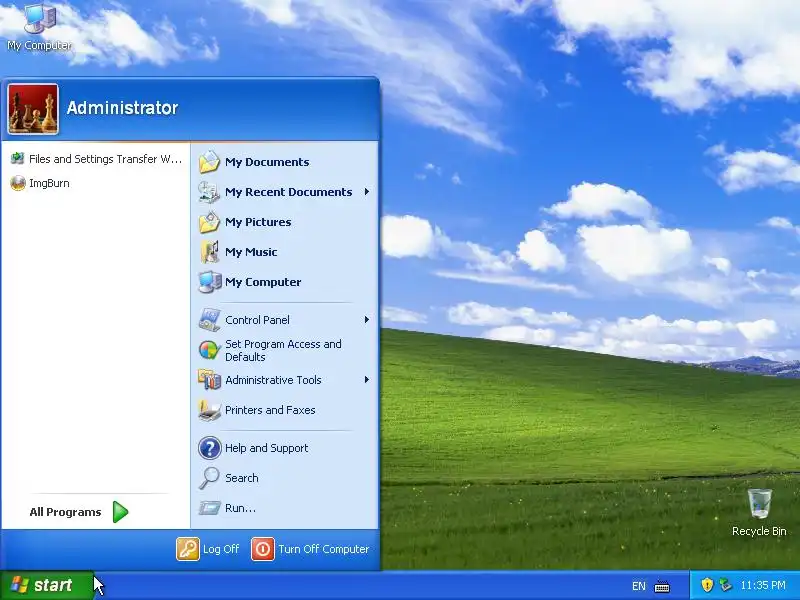This screenshot has height=600, width=800.
Task: Open the Recycle Bin desktop icon
Action: click(x=759, y=512)
